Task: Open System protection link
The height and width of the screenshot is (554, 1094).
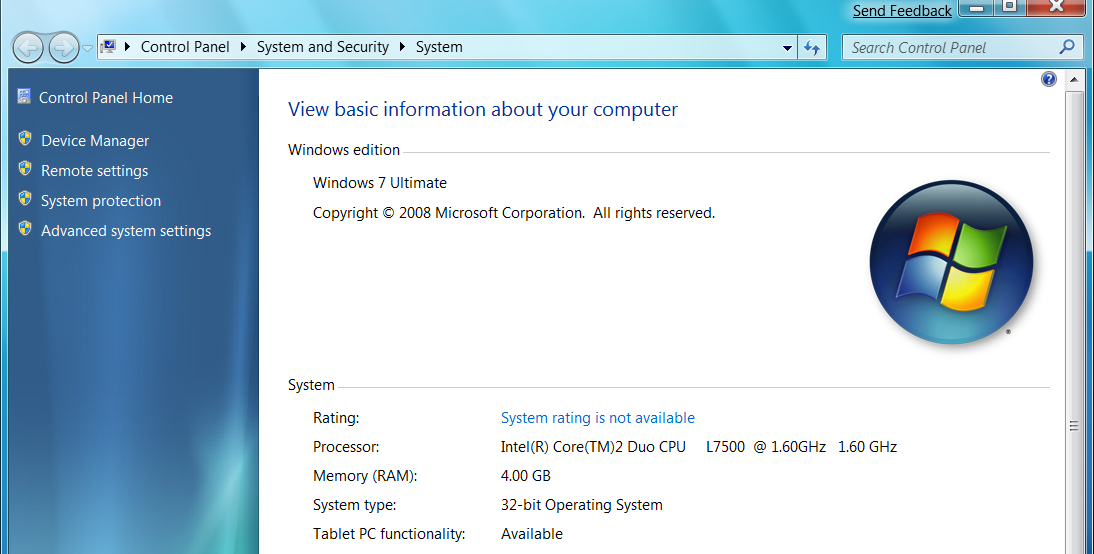Action: [100, 200]
